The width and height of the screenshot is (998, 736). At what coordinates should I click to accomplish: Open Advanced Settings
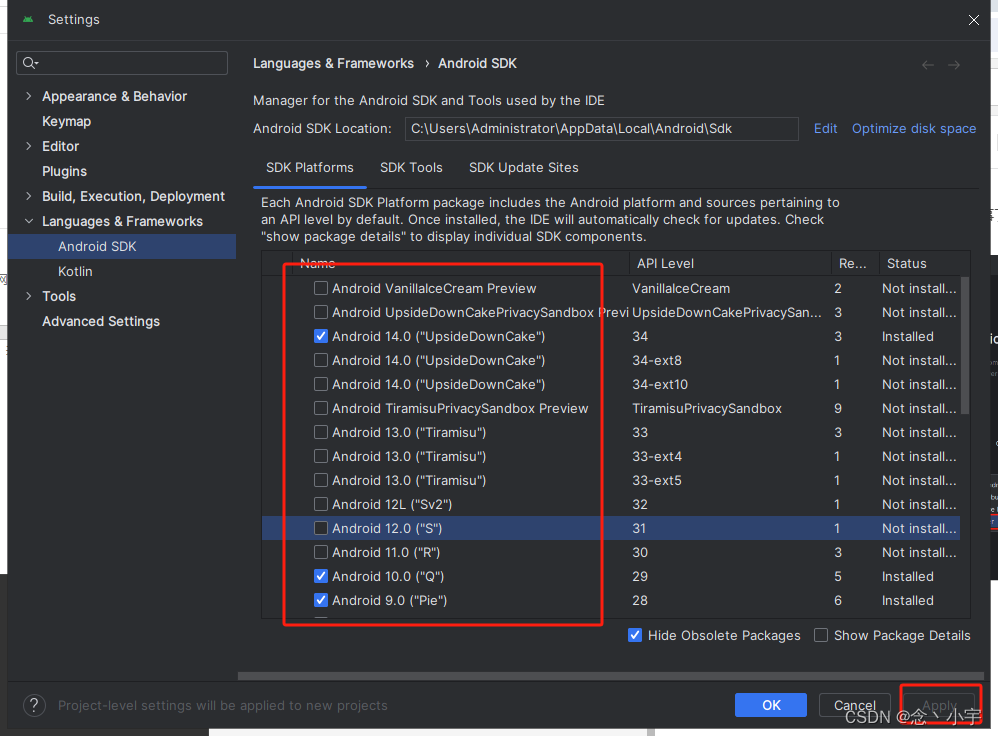tap(101, 322)
